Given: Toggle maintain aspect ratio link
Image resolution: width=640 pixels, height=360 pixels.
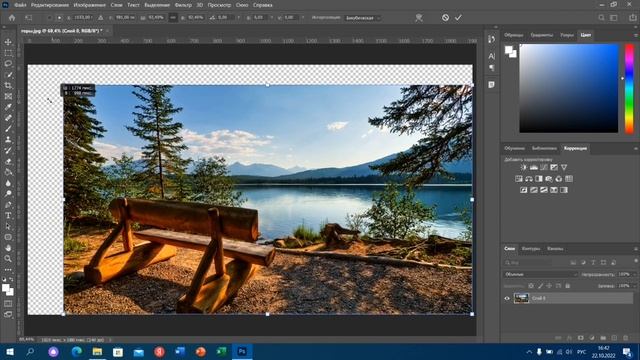Looking at the screenshot, I should (173, 18).
